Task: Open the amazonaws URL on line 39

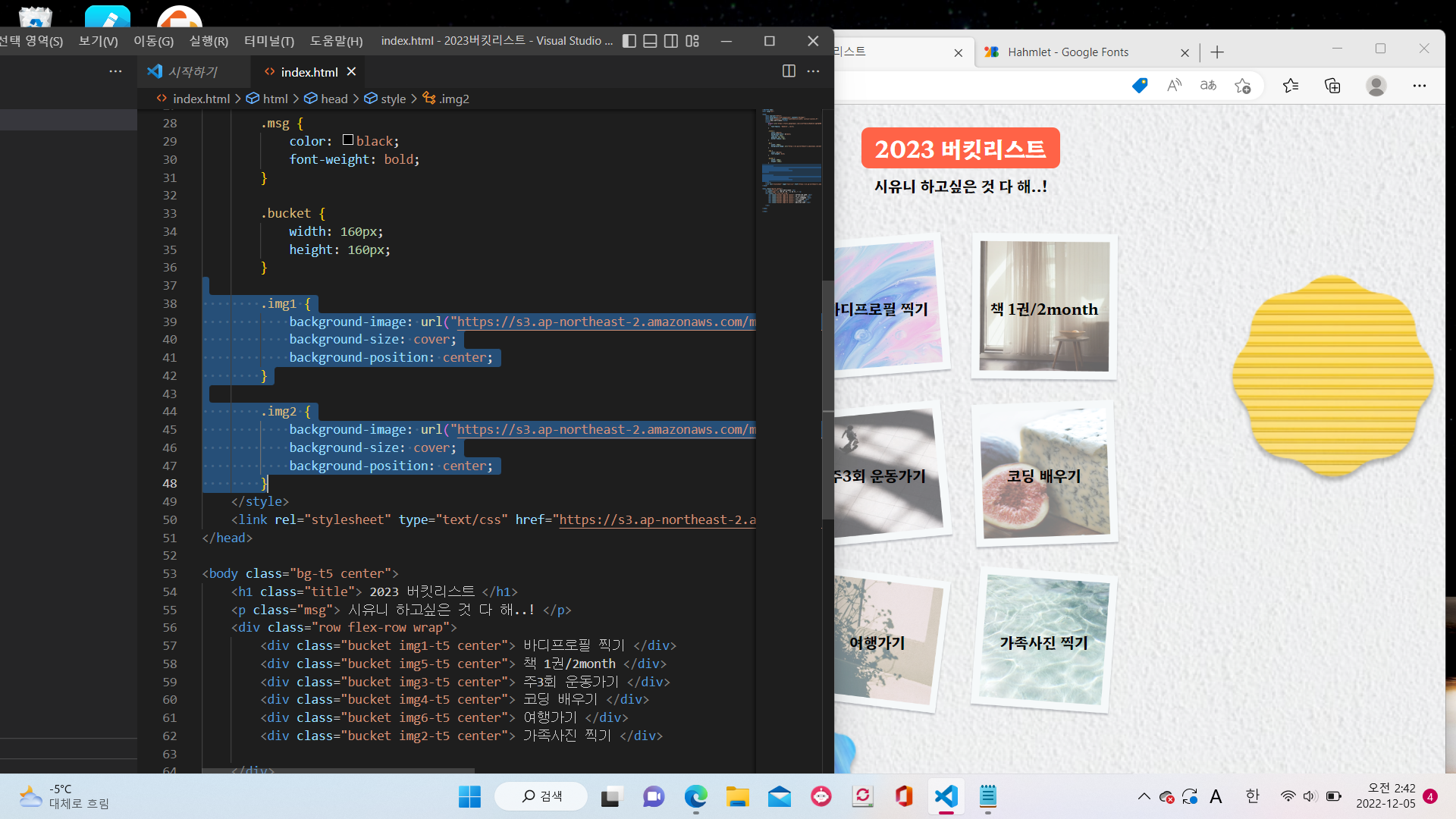Action: pos(606,322)
